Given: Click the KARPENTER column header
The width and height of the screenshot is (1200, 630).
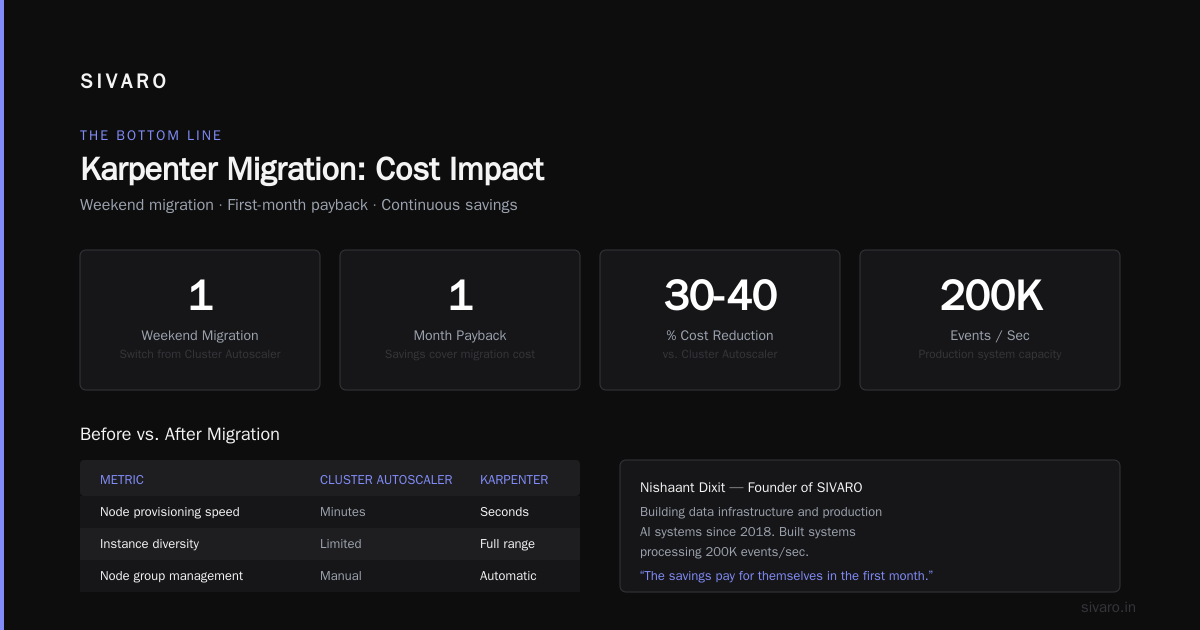Looking at the screenshot, I should coord(514,480).
